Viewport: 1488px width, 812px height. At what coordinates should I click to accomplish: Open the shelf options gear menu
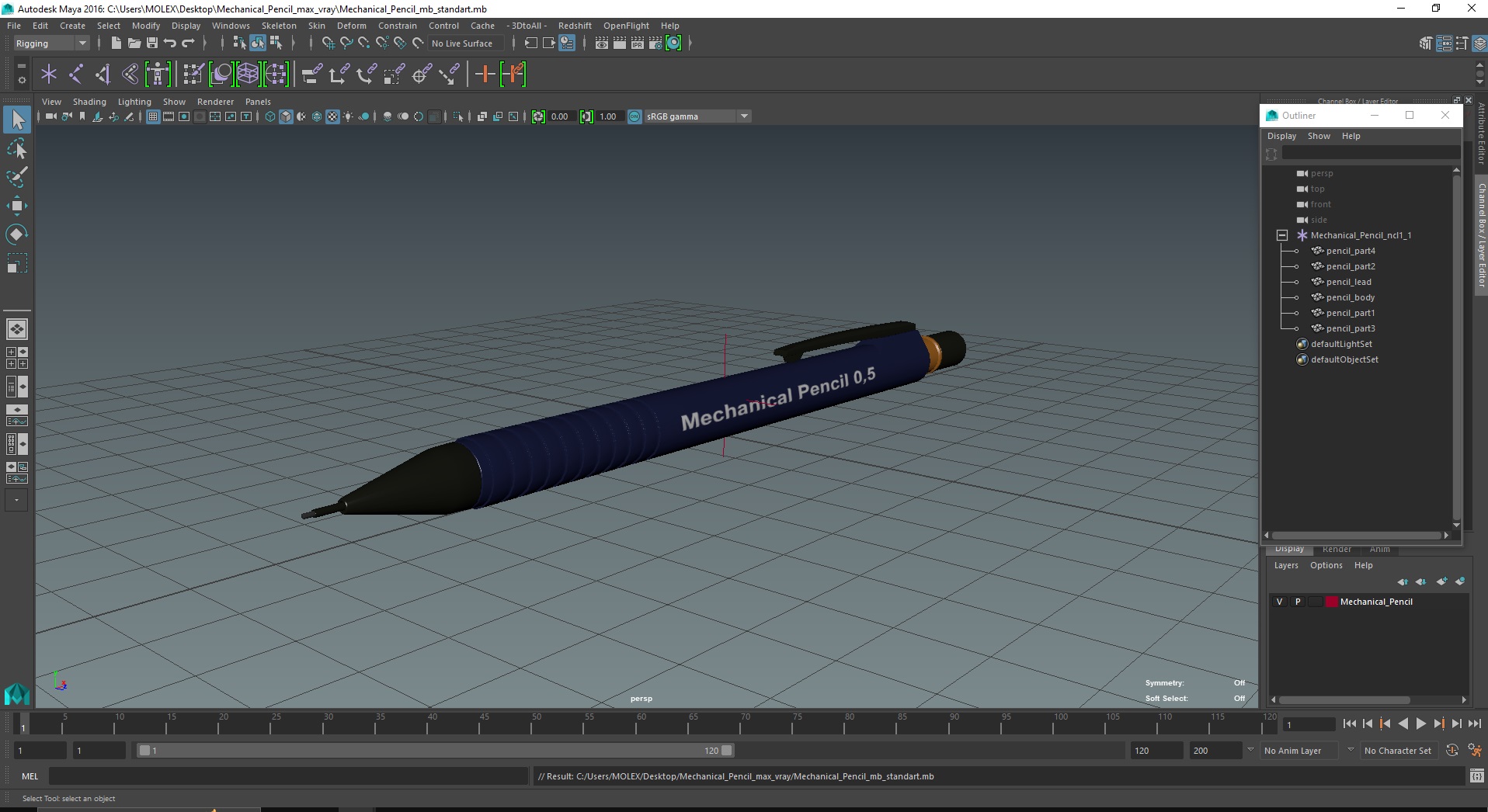click(x=22, y=80)
